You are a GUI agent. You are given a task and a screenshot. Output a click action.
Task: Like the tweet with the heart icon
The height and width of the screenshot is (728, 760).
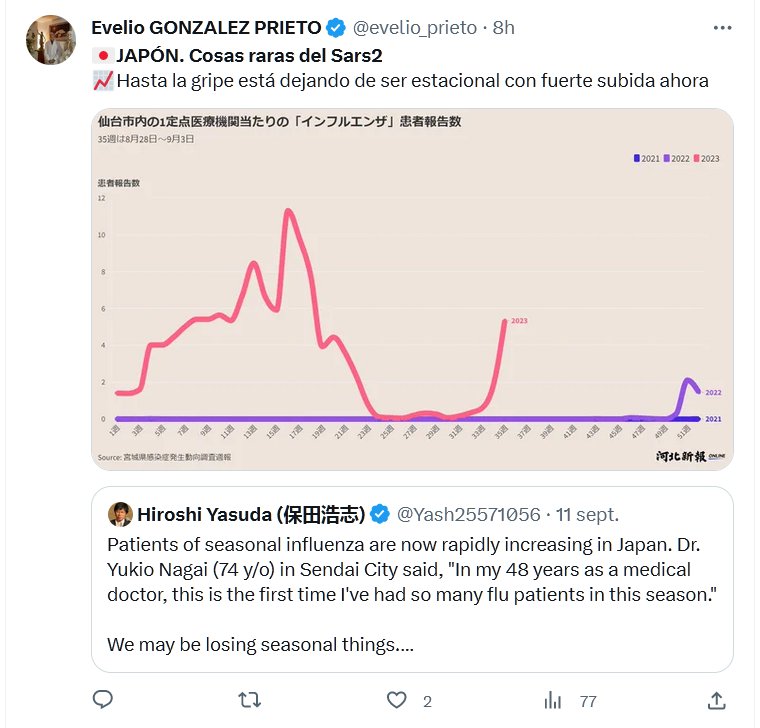pos(397,700)
